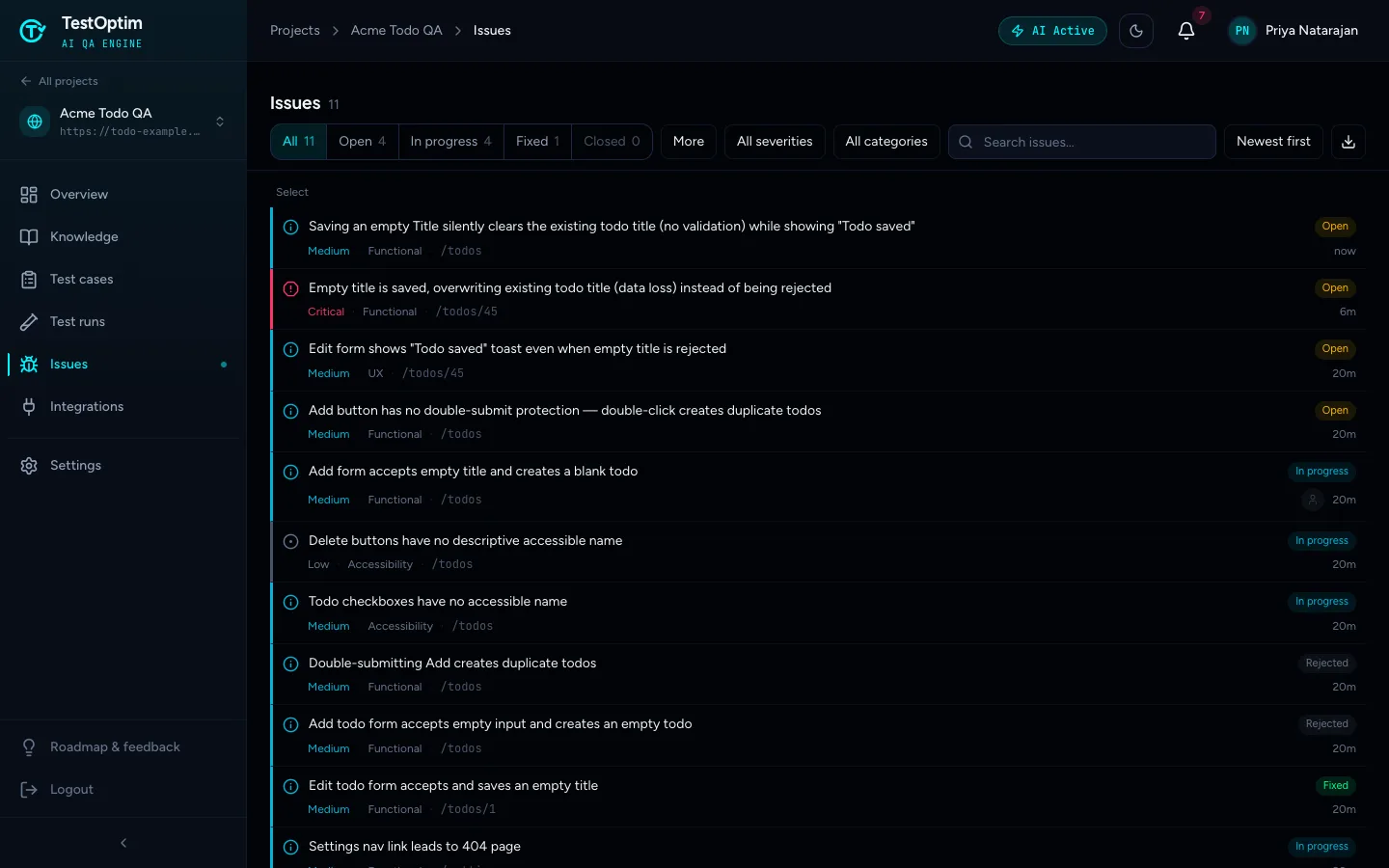This screenshot has width=1389, height=868.
Task: Switch to the In progress 4 tab
Action: coord(451,142)
